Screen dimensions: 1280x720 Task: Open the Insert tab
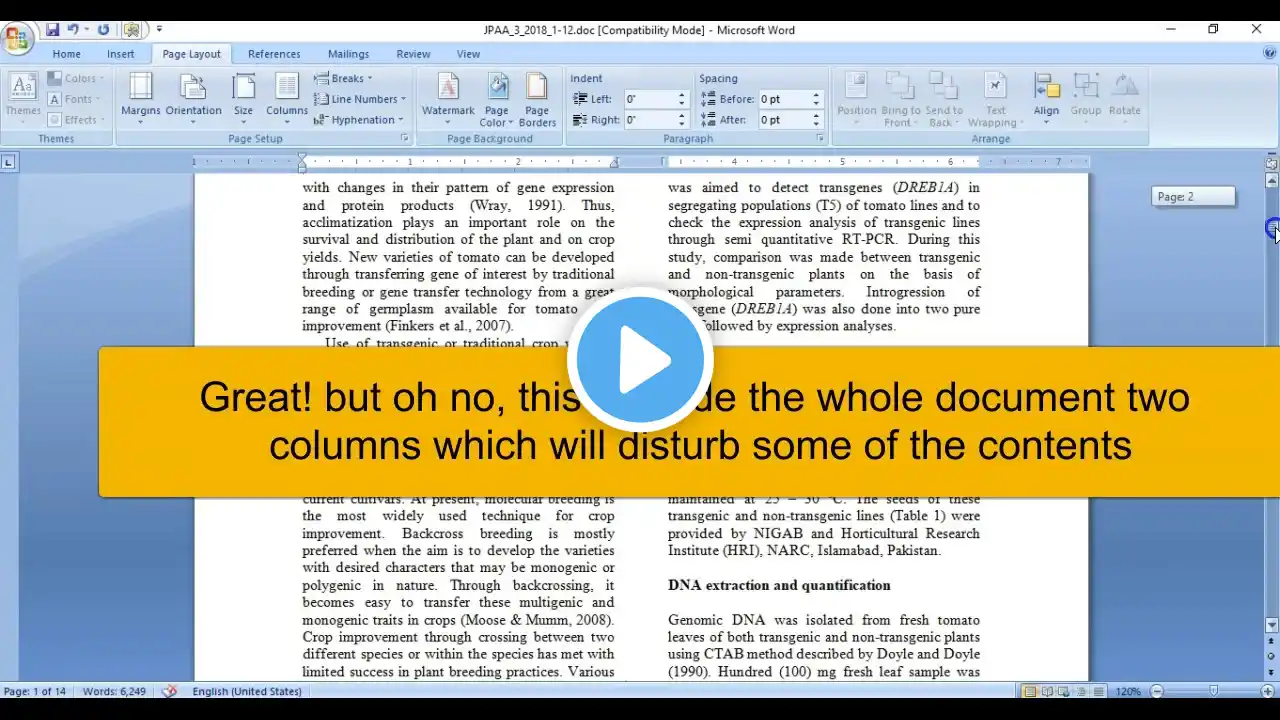[121, 54]
